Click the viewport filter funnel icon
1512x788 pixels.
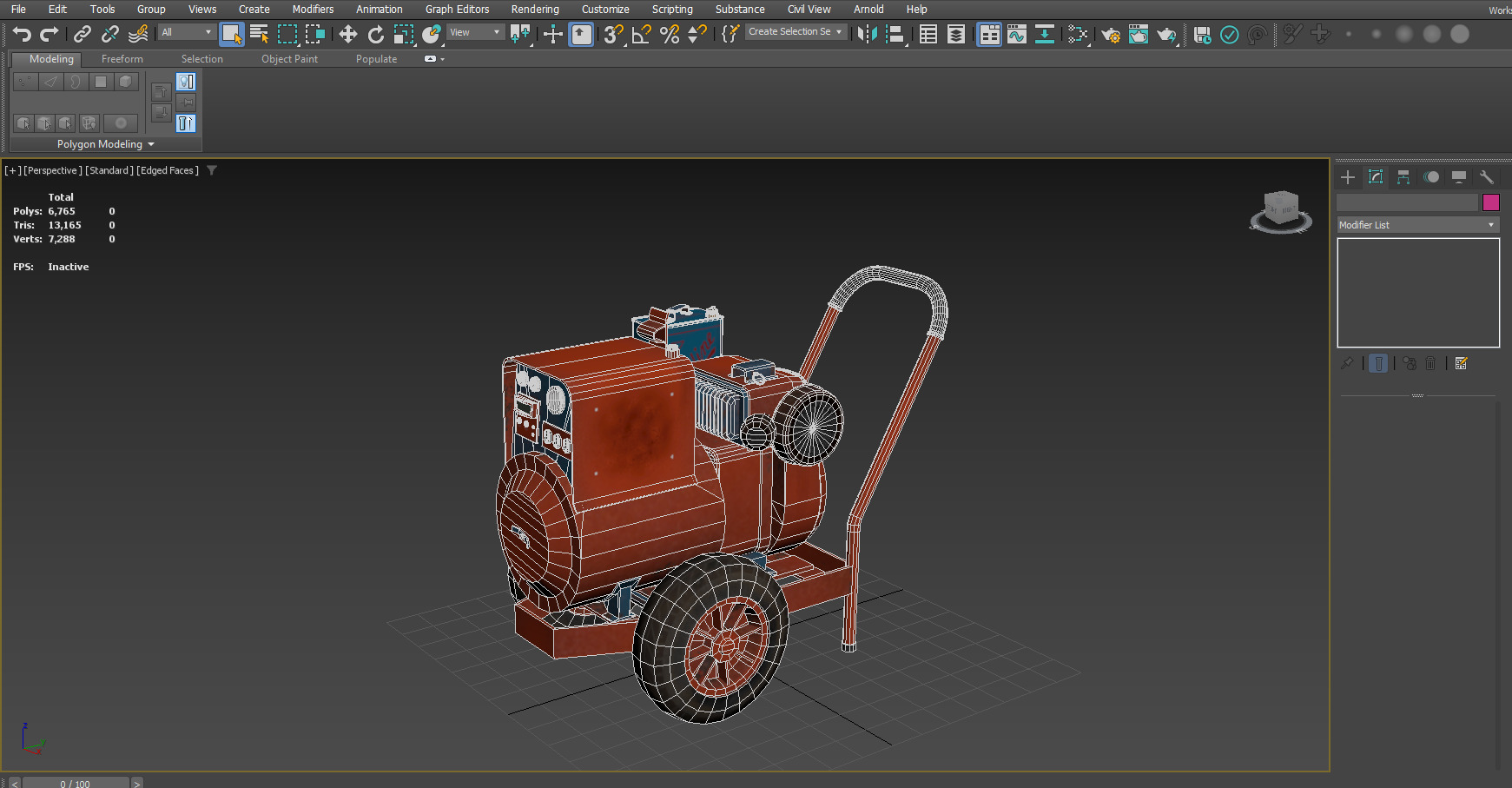(211, 170)
